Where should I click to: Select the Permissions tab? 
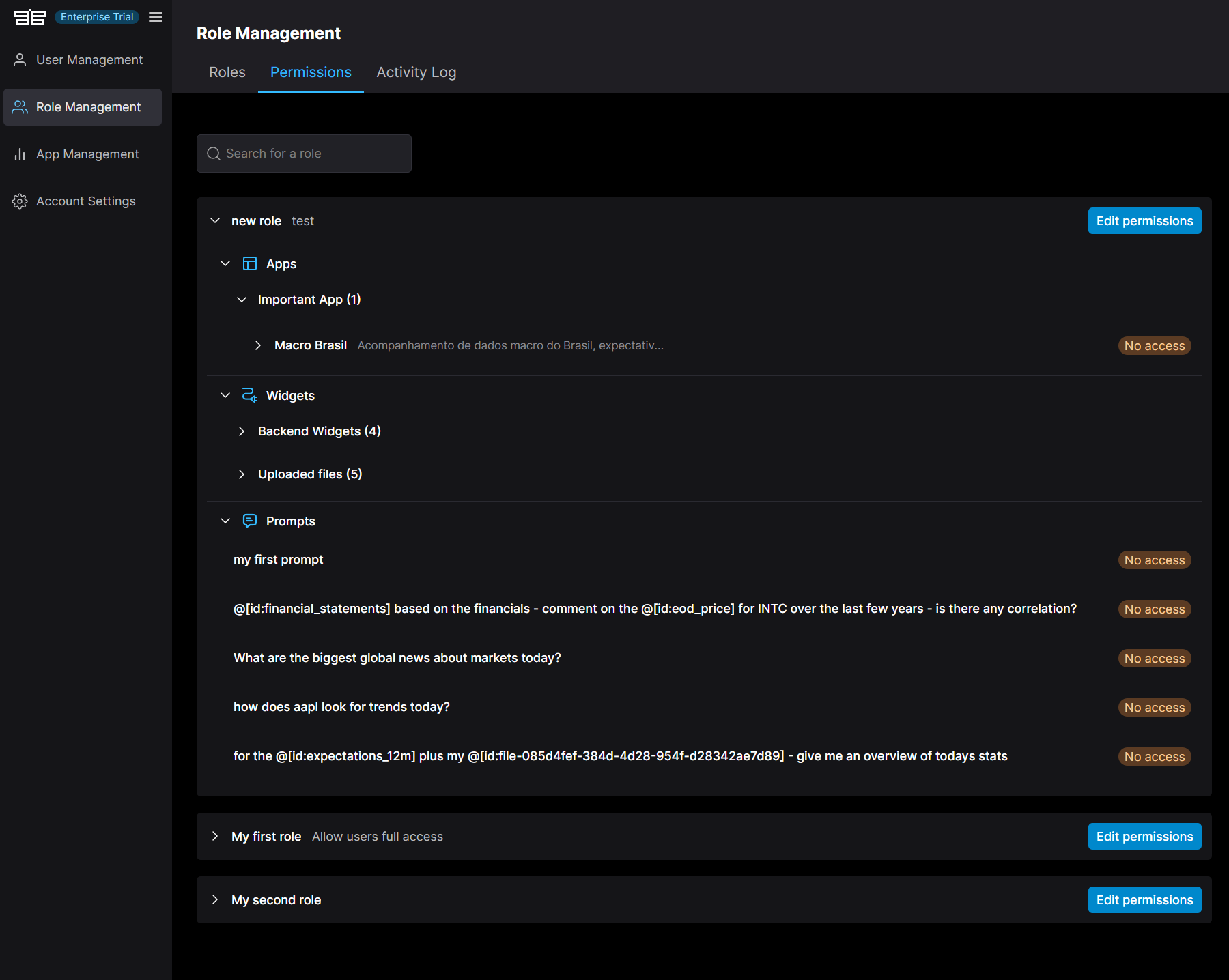pyautogui.click(x=311, y=72)
